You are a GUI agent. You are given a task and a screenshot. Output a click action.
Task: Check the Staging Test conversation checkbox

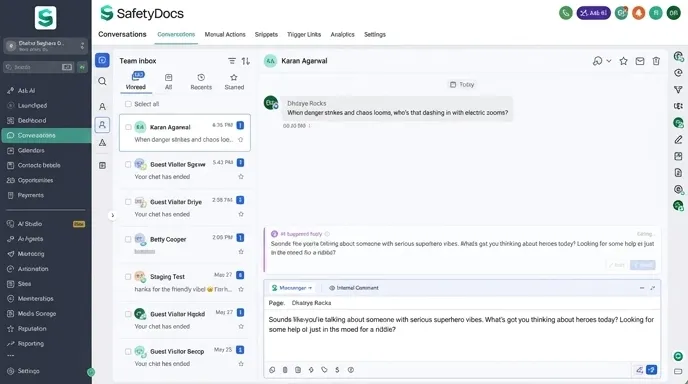click(x=128, y=276)
